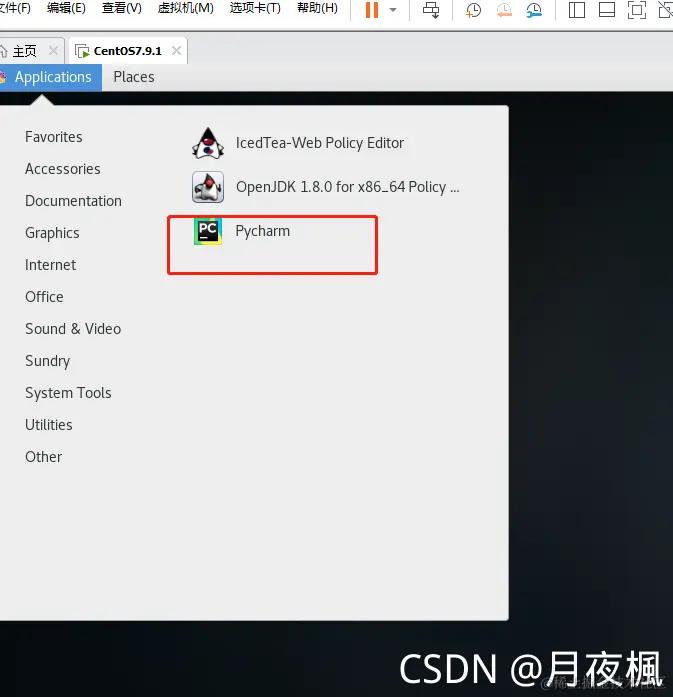Select the Favorites category
Screen dimensions: 673x697
54,137
